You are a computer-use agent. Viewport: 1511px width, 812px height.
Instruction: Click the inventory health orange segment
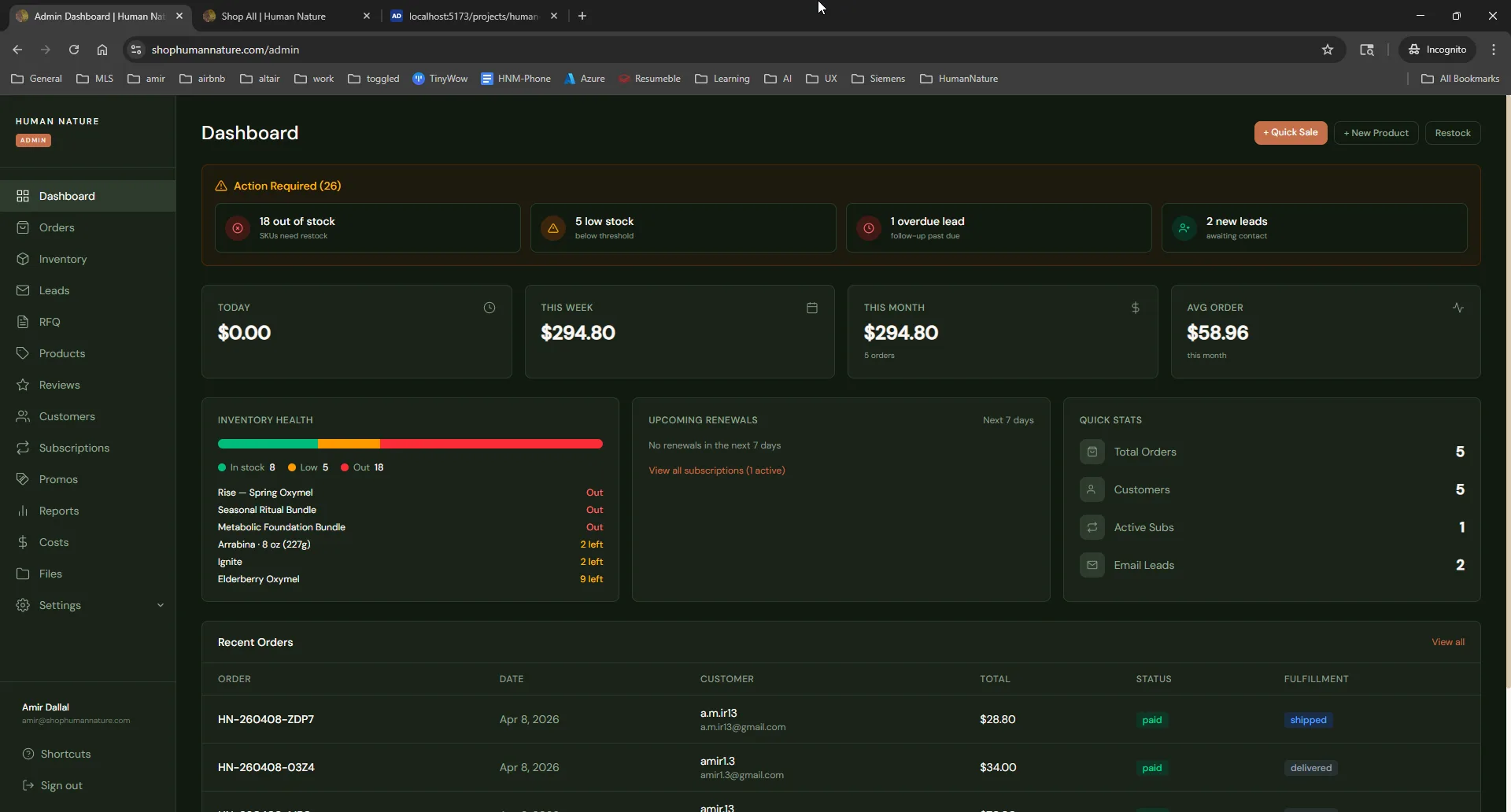click(x=349, y=444)
